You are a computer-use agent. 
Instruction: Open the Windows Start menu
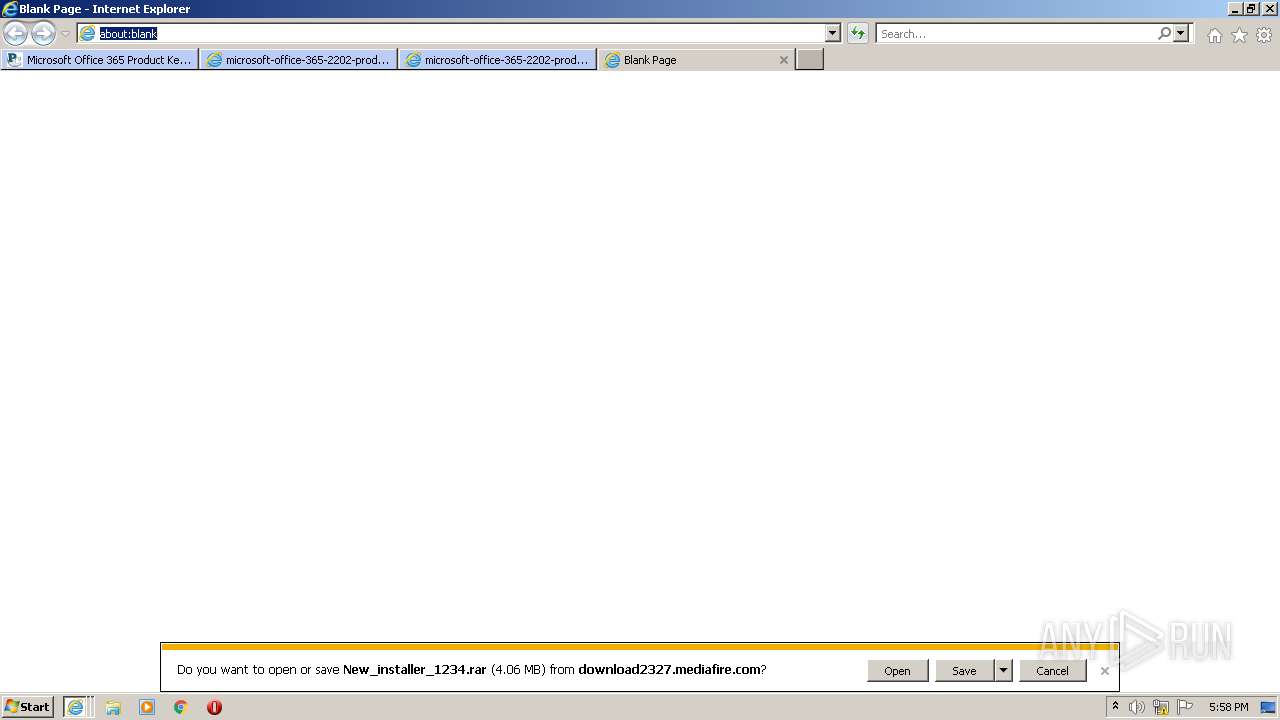28,707
